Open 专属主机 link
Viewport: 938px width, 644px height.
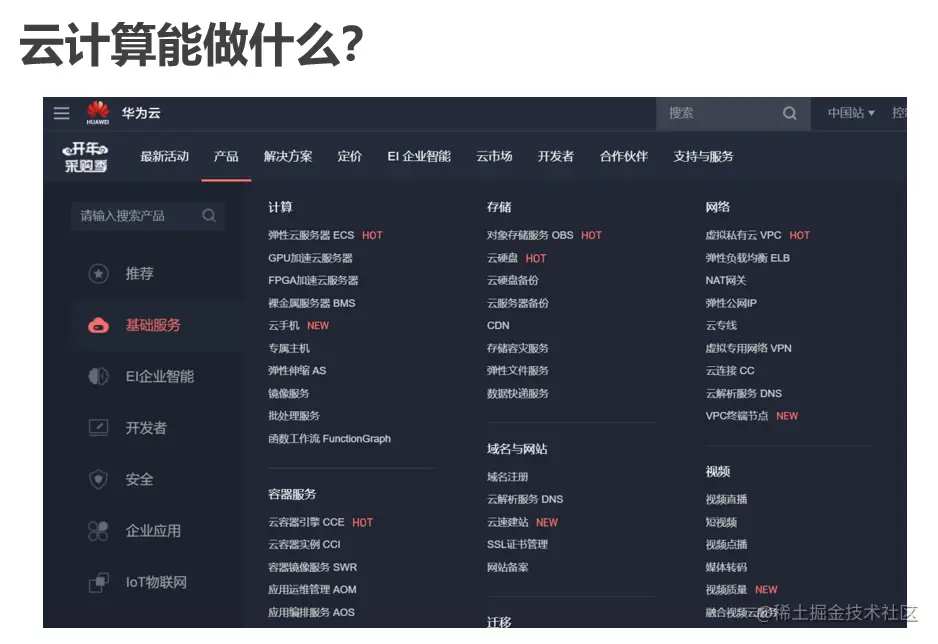pyautogui.click(x=289, y=349)
